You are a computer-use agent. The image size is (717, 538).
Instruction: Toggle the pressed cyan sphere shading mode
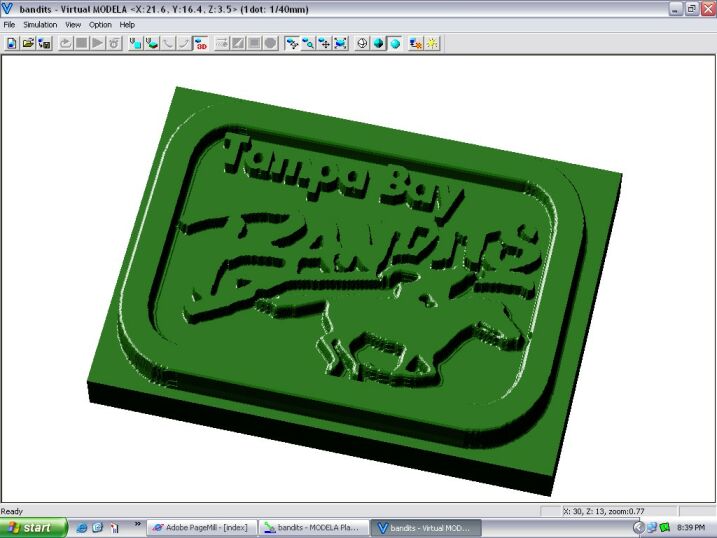[x=394, y=44]
